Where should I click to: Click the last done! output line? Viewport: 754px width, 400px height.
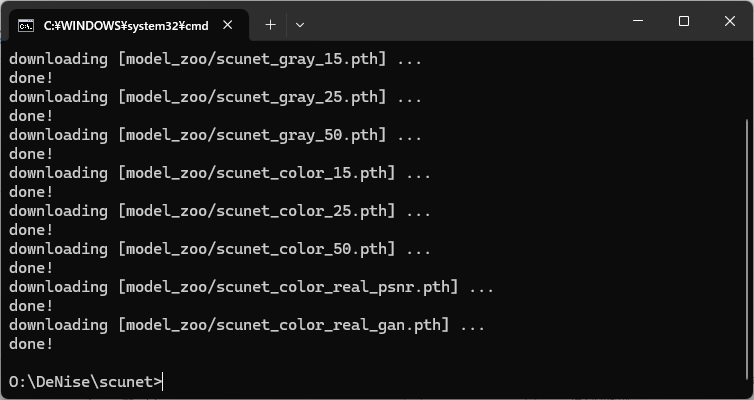click(31, 344)
